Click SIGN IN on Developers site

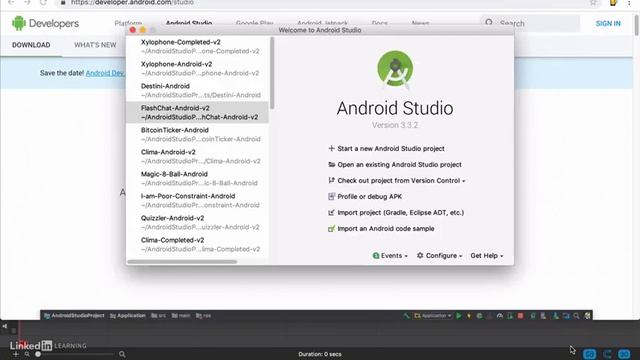[608, 23]
